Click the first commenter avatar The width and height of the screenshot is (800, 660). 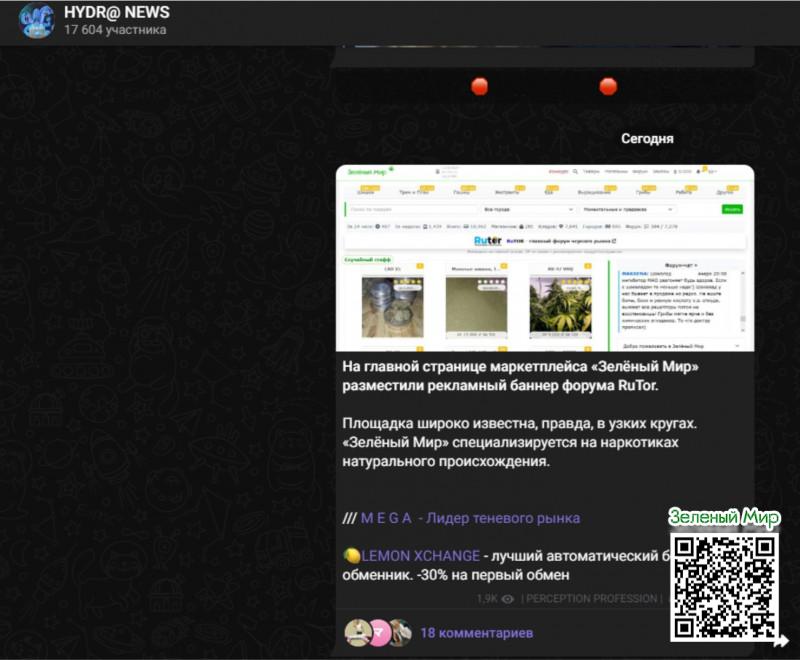pos(357,632)
